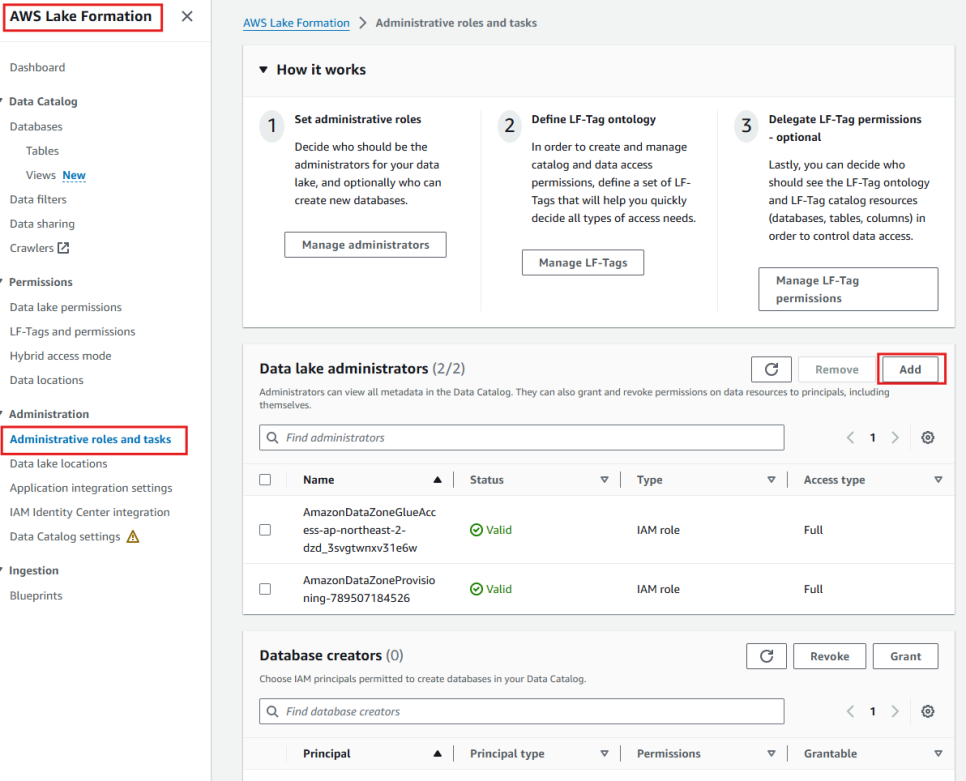Select the AmazonDataZoneGlueAccess role checkbox

(265, 530)
